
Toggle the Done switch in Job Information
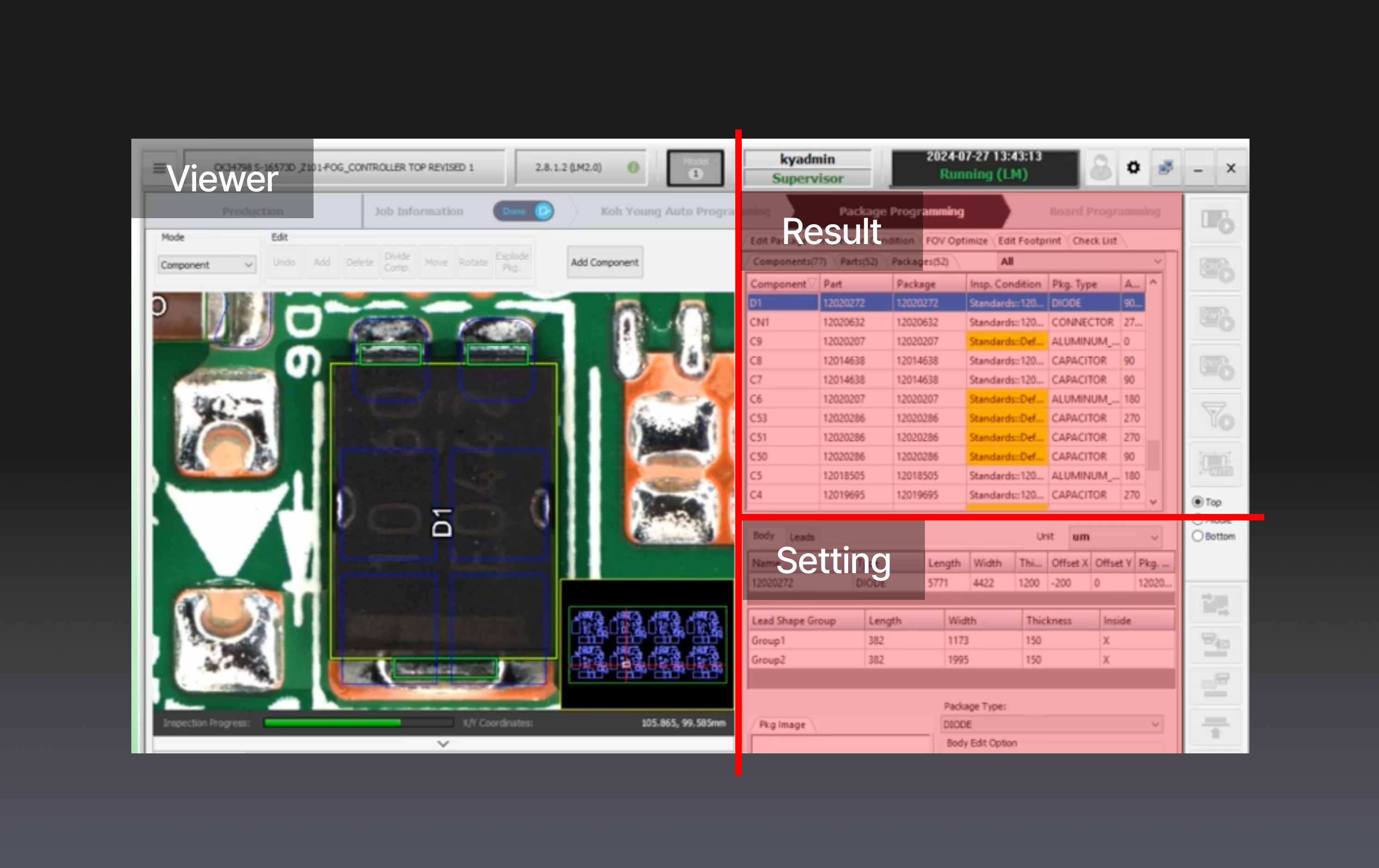523,211
